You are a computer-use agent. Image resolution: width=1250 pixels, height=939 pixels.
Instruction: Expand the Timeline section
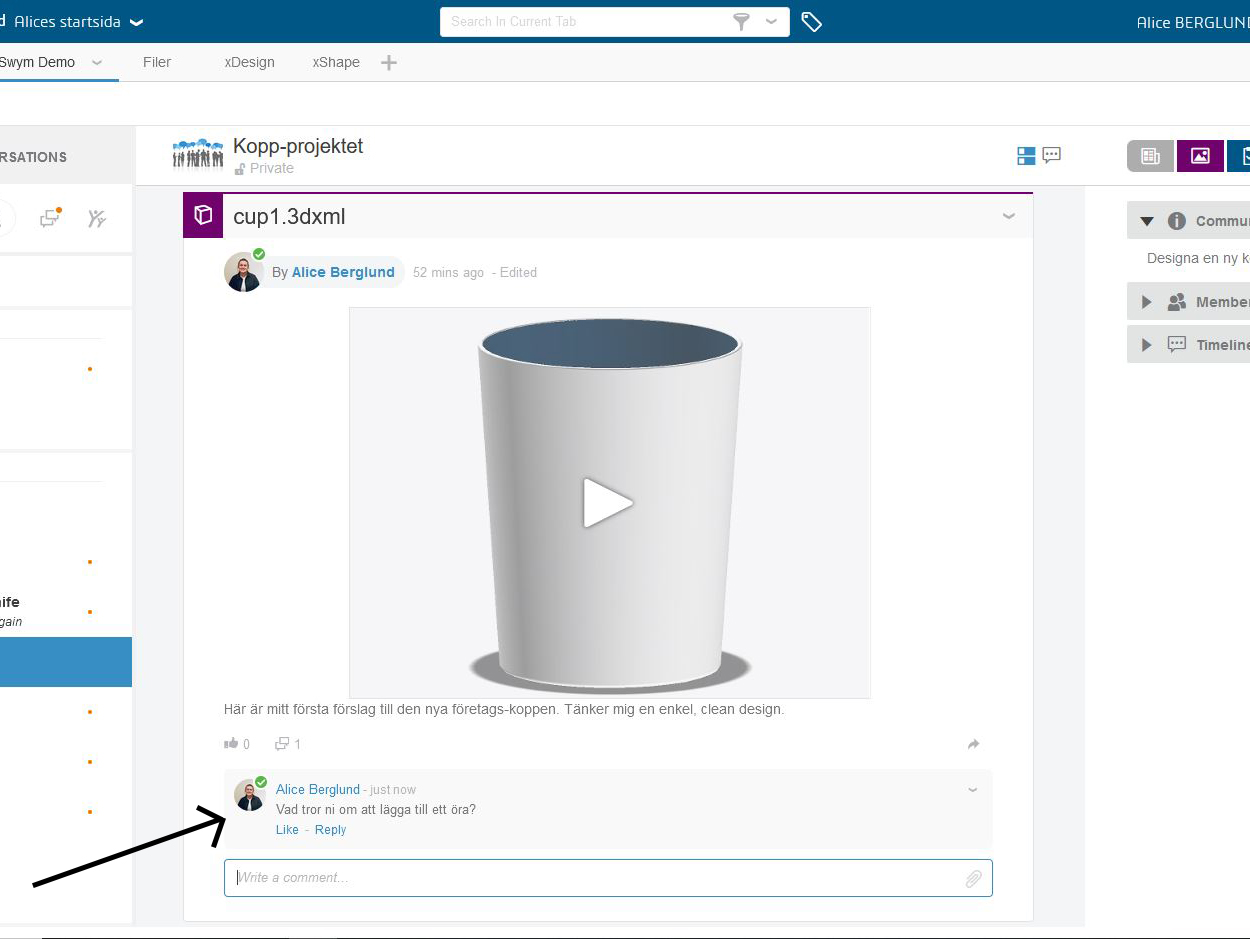point(1147,345)
